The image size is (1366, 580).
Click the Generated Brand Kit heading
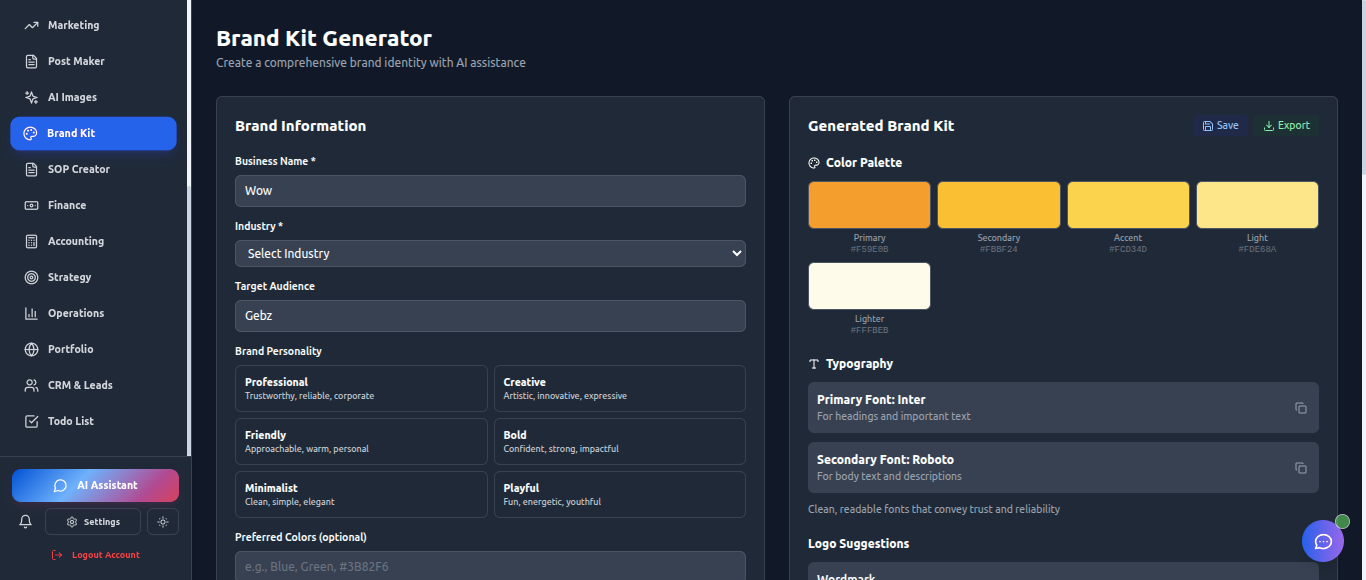[881, 126]
